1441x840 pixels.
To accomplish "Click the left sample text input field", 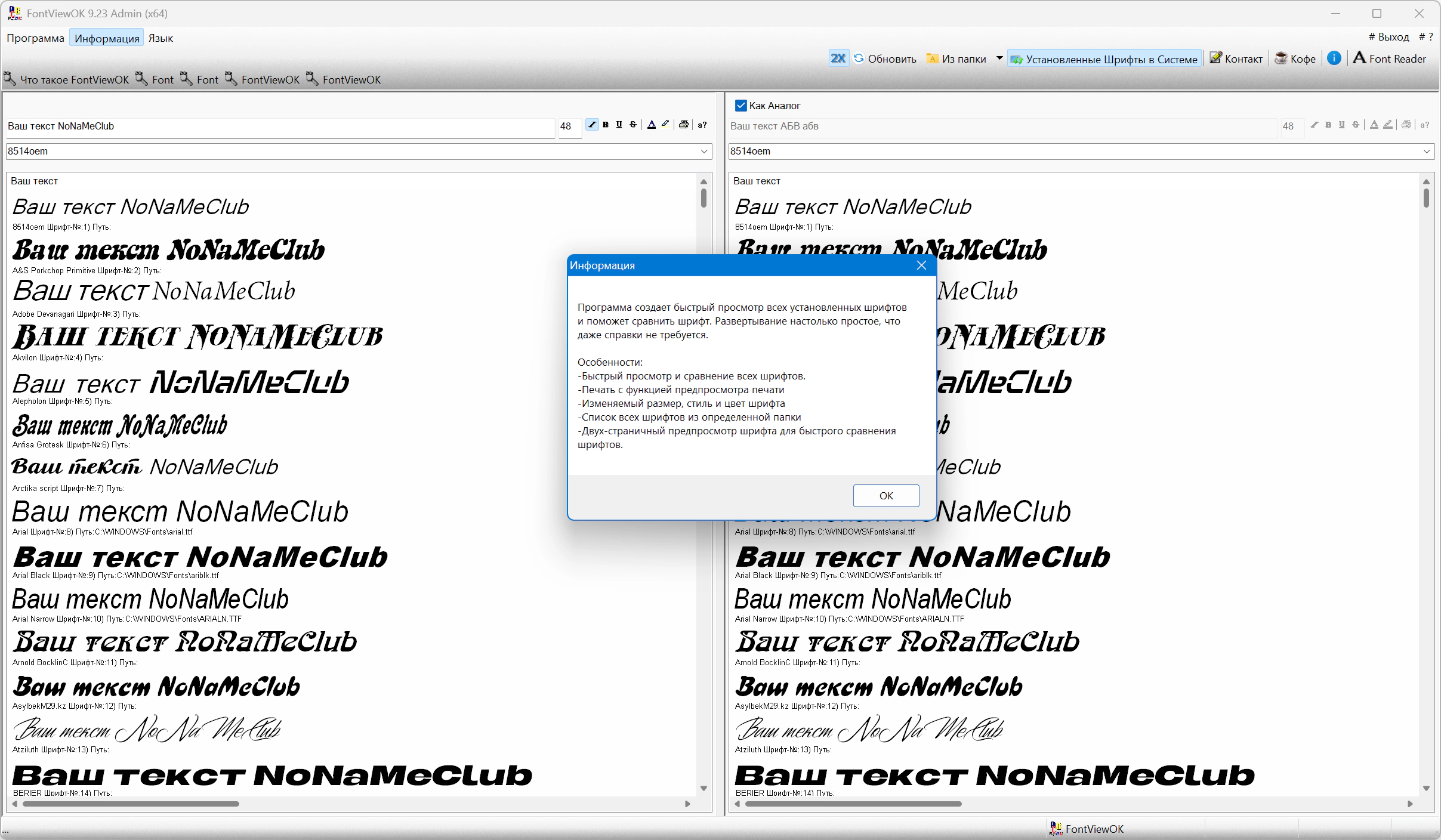I will pos(279,126).
